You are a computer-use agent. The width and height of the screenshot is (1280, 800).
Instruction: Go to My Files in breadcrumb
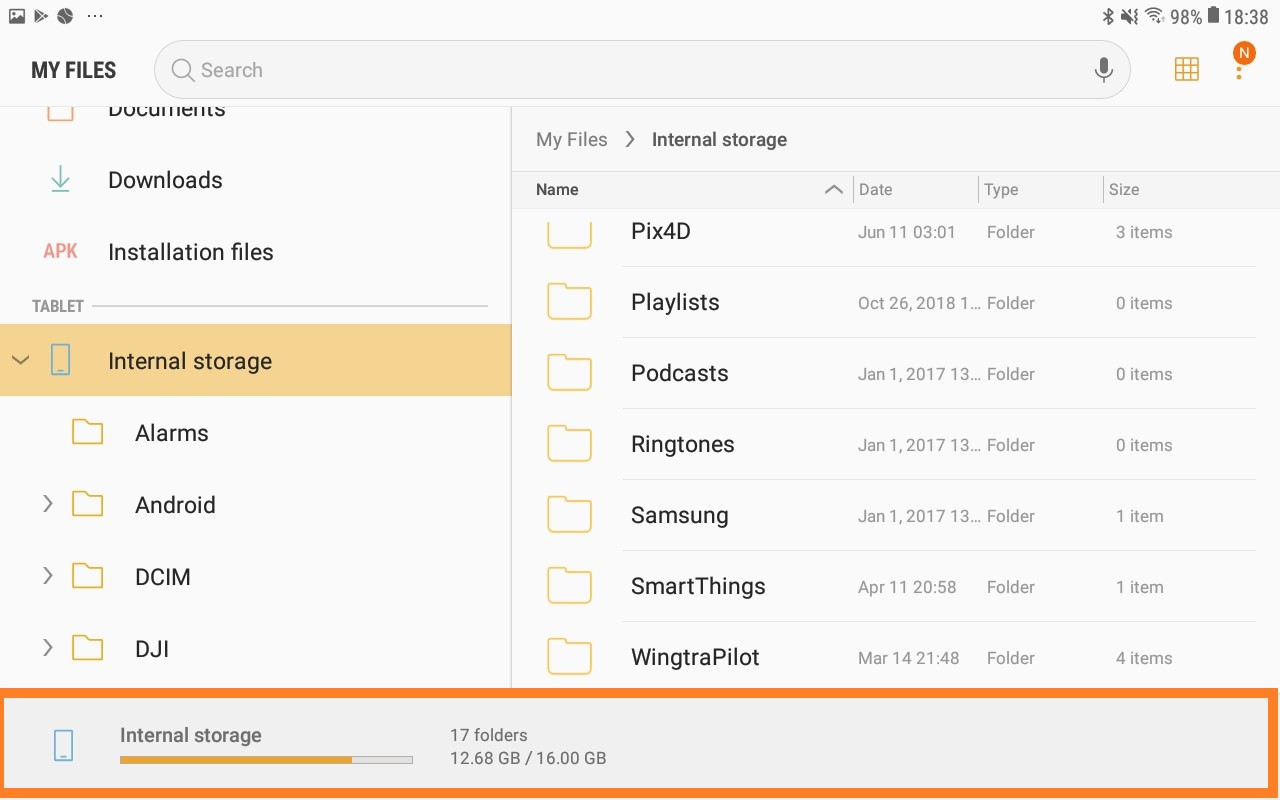tap(571, 140)
